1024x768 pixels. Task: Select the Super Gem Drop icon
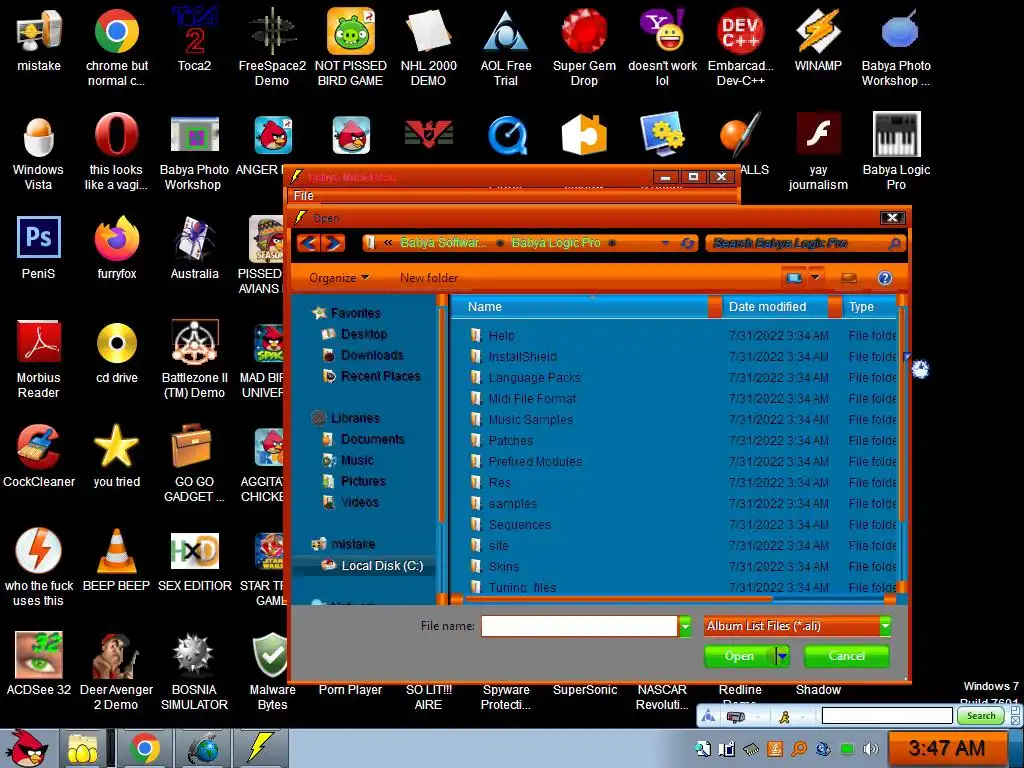click(x=584, y=47)
